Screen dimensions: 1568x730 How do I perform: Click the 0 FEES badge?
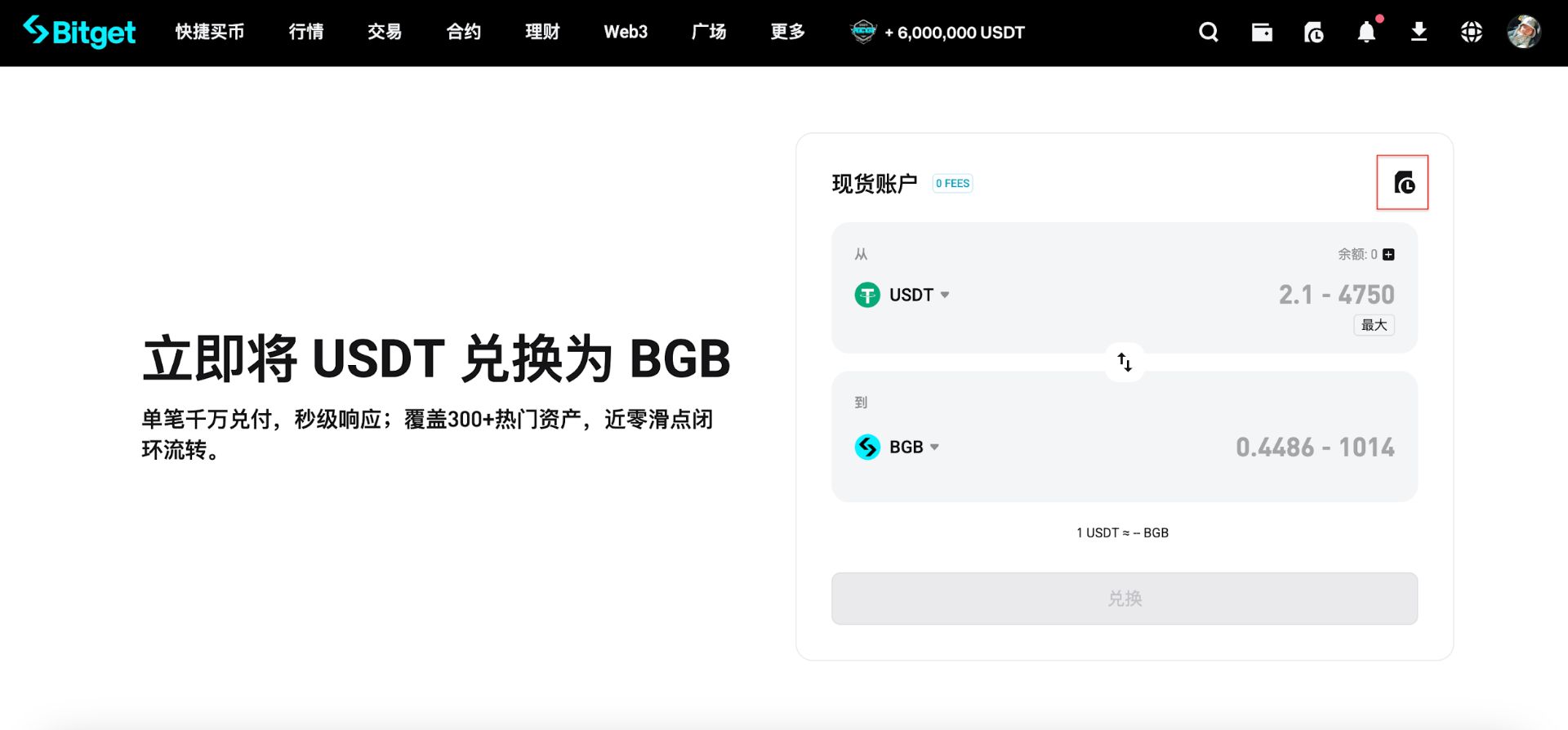[953, 184]
